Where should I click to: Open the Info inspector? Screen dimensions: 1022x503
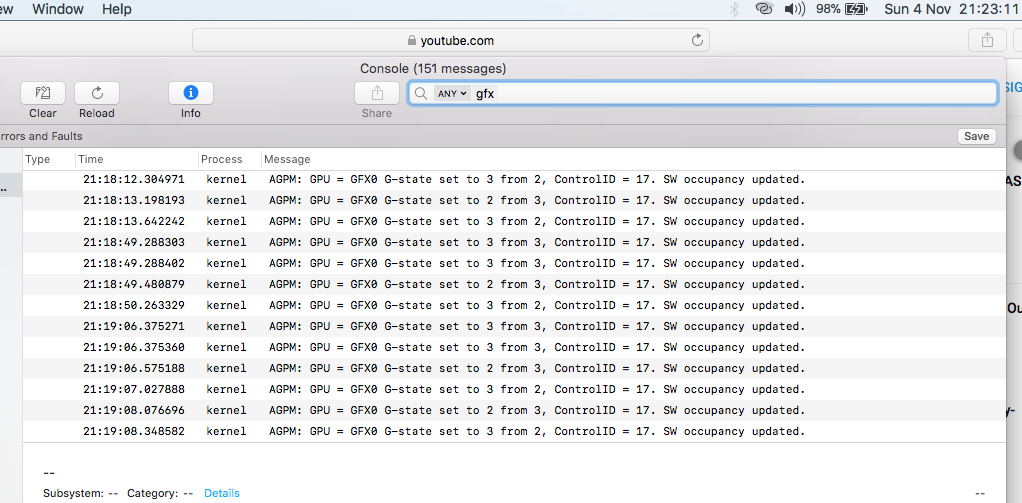pos(190,93)
